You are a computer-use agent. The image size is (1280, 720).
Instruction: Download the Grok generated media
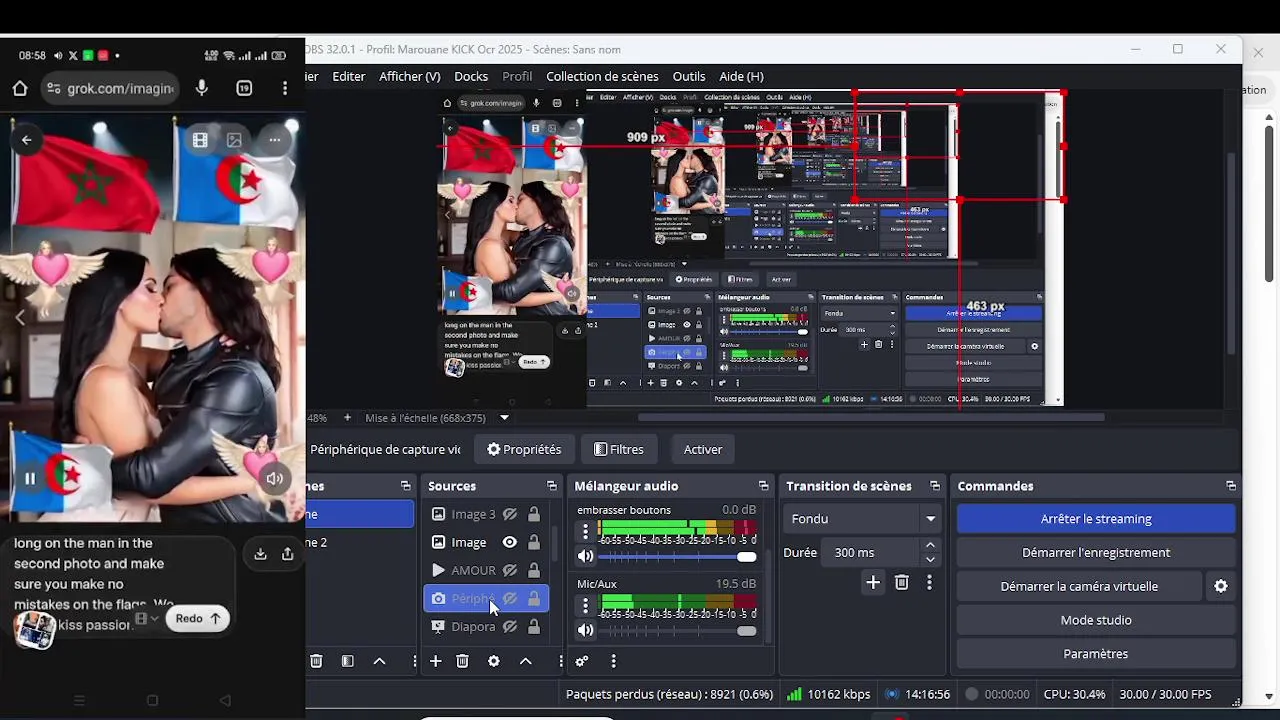click(260, 554)
